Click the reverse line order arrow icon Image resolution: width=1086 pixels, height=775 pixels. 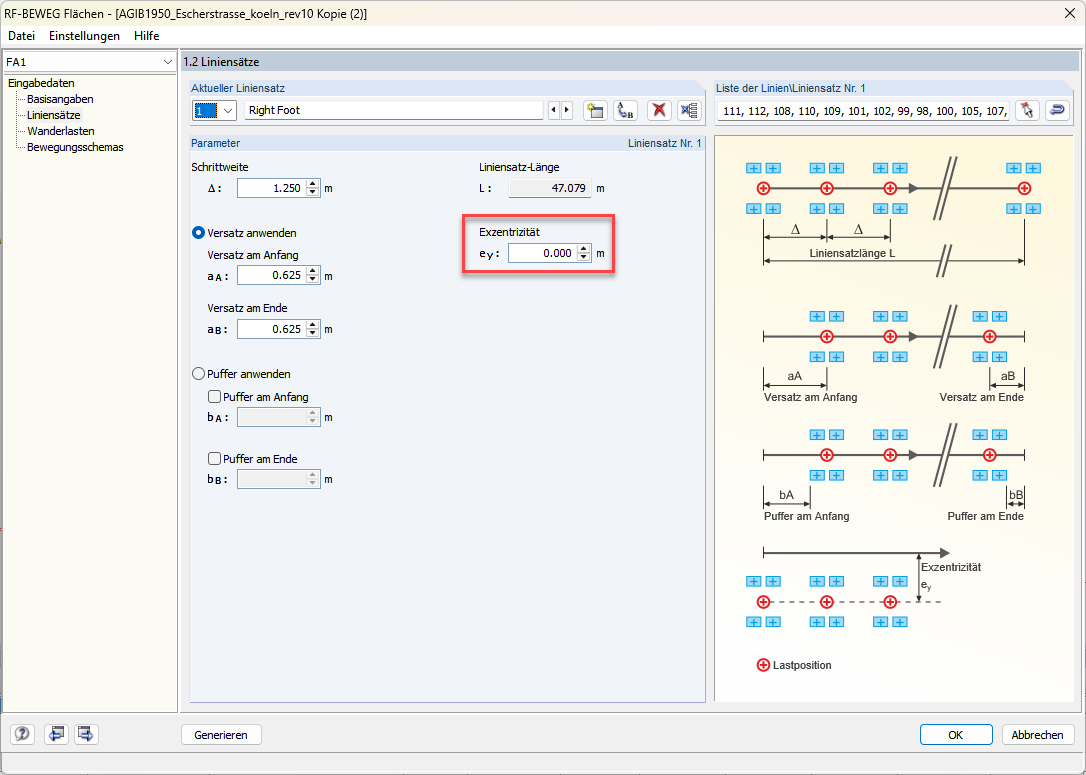click(1057, 110)
